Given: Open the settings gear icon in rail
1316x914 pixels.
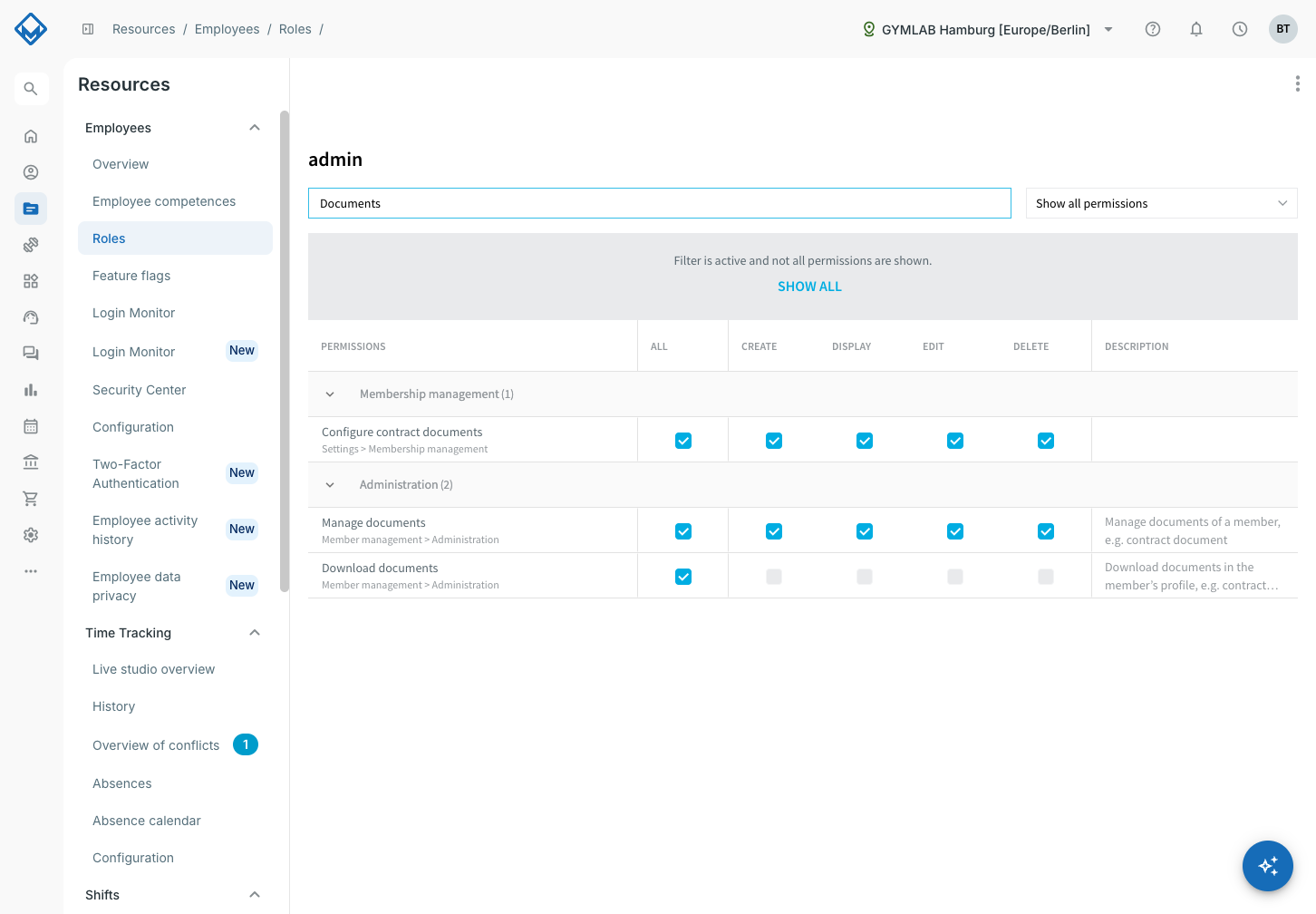Looking at the screenshot, I should click(x=31, y=535).
